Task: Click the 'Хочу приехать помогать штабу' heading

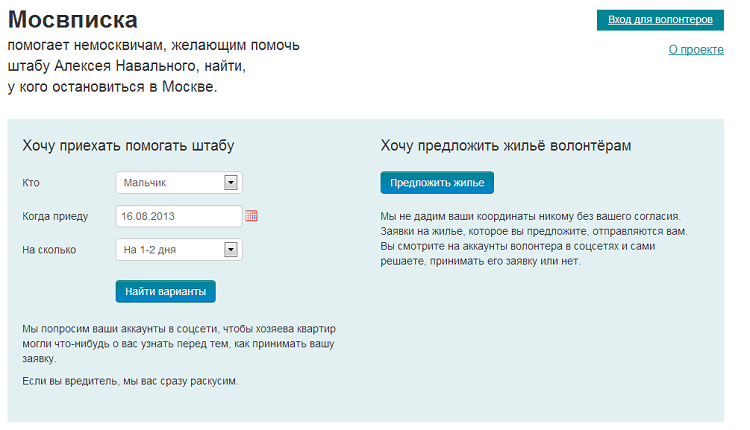Action: pyautogui.click(x=128, y=145)
